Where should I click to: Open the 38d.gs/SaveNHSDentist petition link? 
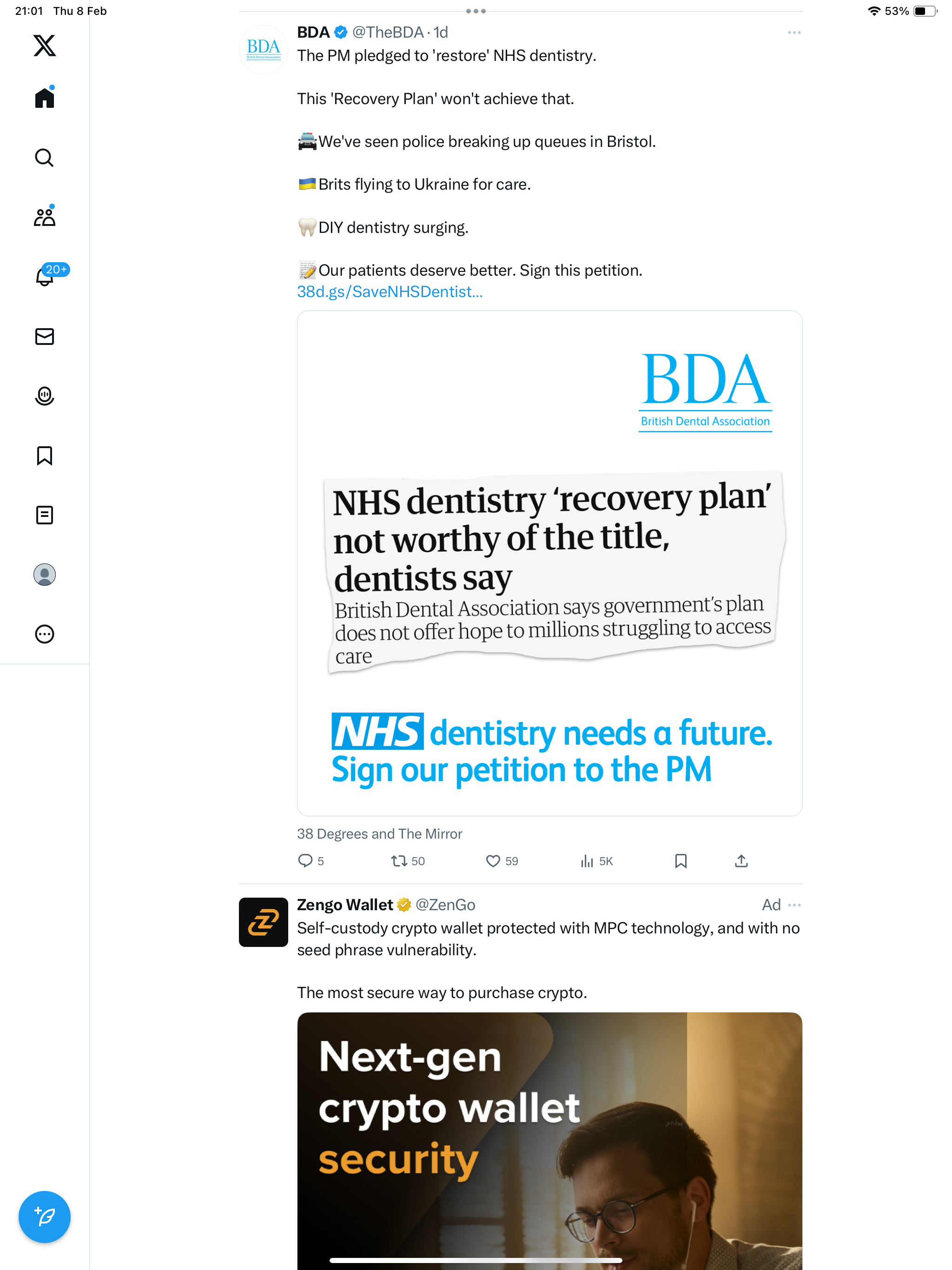click(x=390, y=291)
